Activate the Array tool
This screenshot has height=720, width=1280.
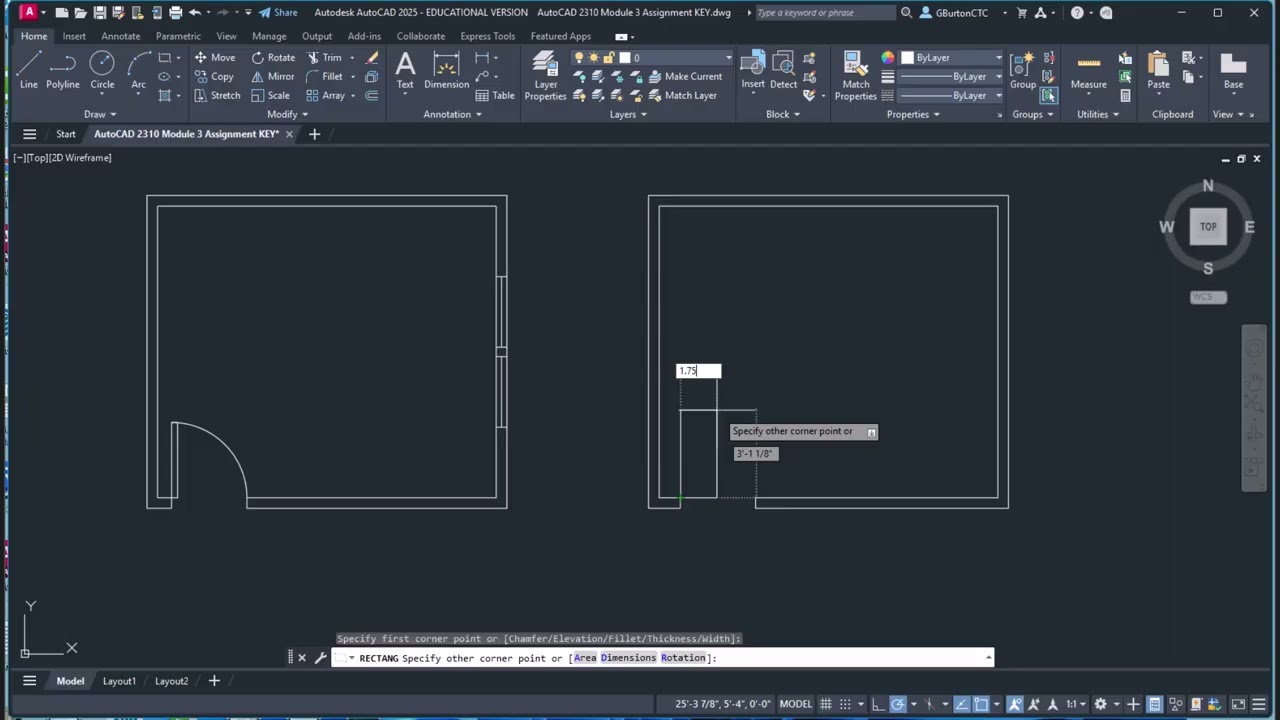coord(325,95)
